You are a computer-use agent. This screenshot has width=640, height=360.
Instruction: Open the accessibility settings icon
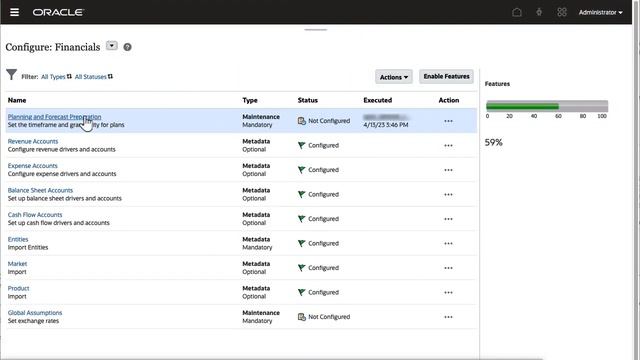tap(539, 12)
